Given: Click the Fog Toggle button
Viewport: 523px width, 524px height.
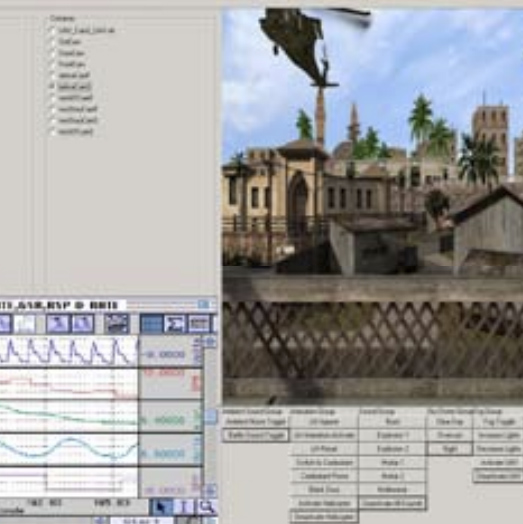Looking at the screenshot, I should click(498, 422).
